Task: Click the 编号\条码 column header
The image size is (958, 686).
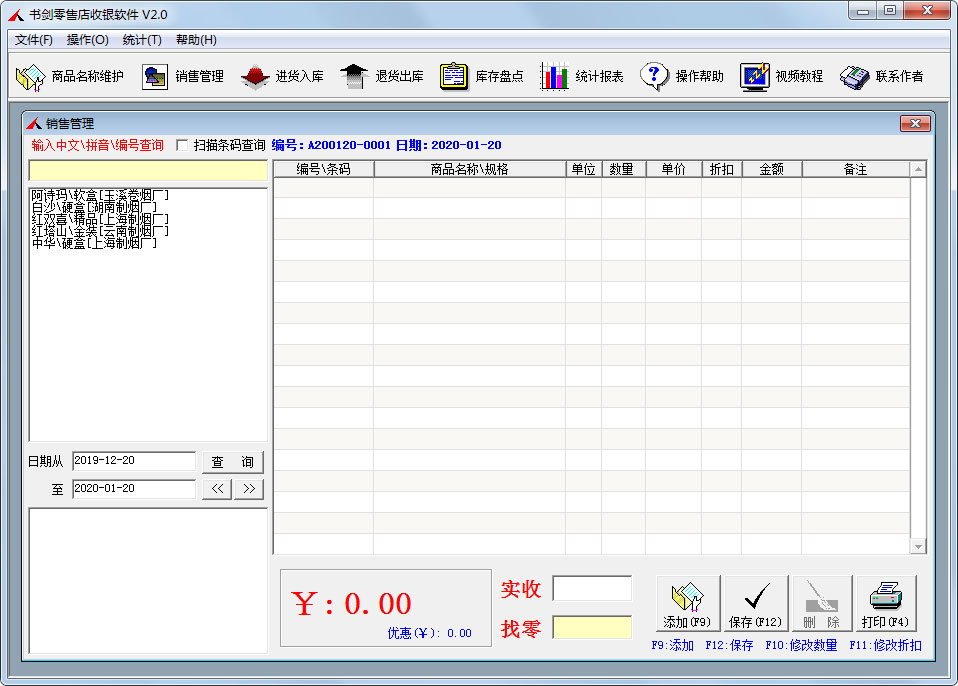Action: 324,169
